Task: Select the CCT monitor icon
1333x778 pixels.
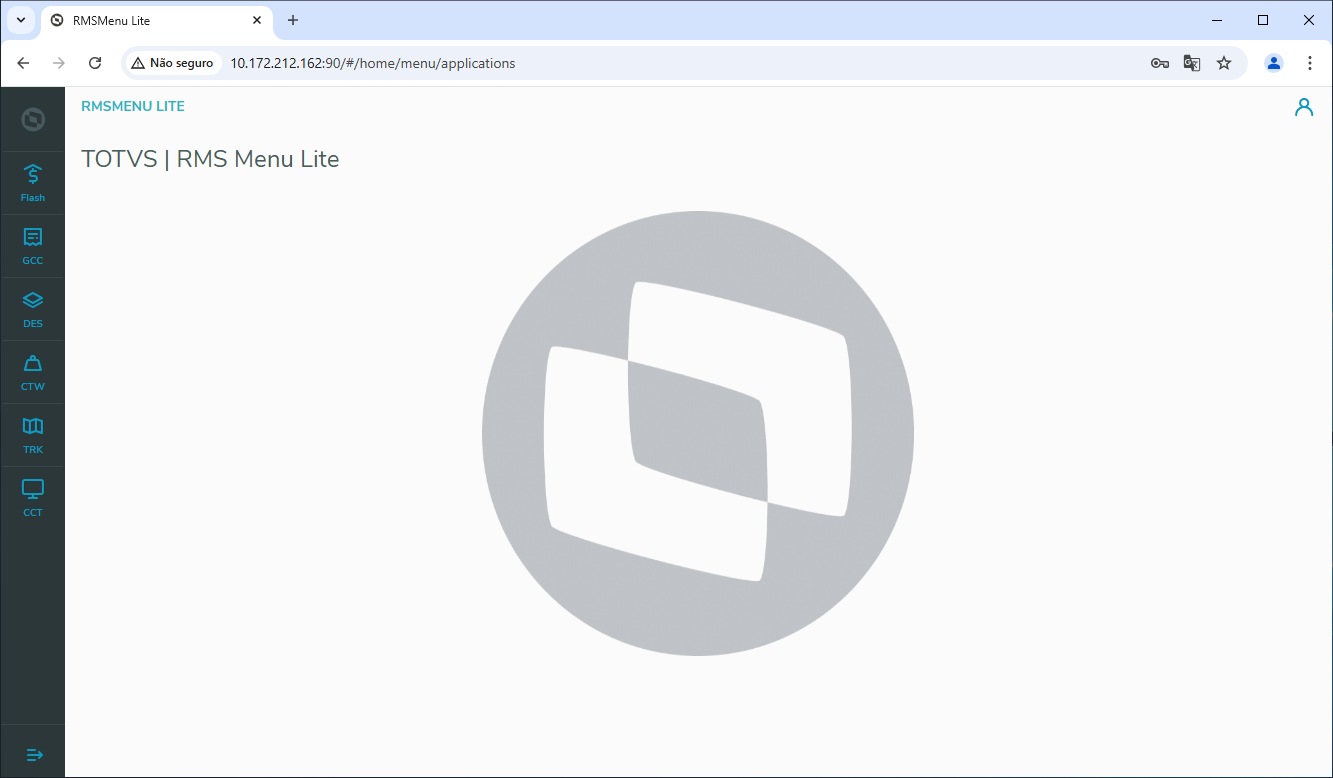Action: [x=32, y=489]
